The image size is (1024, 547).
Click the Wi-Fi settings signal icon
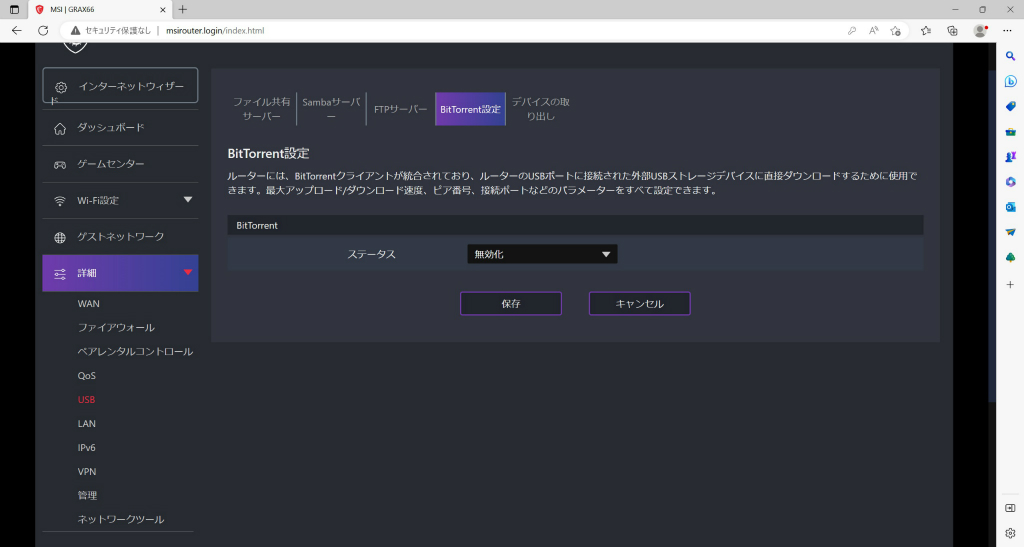[x=60, y=201]
